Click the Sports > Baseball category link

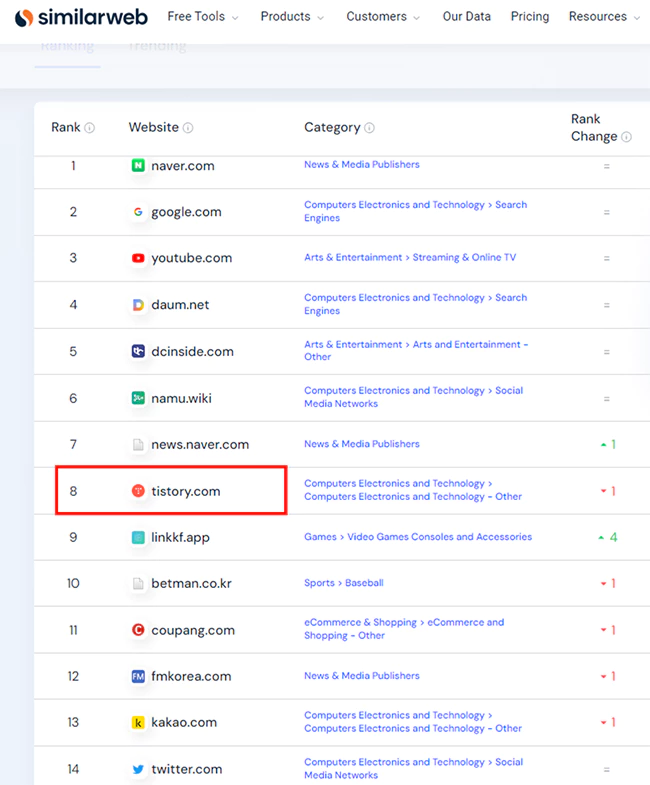tap(344, 583)
